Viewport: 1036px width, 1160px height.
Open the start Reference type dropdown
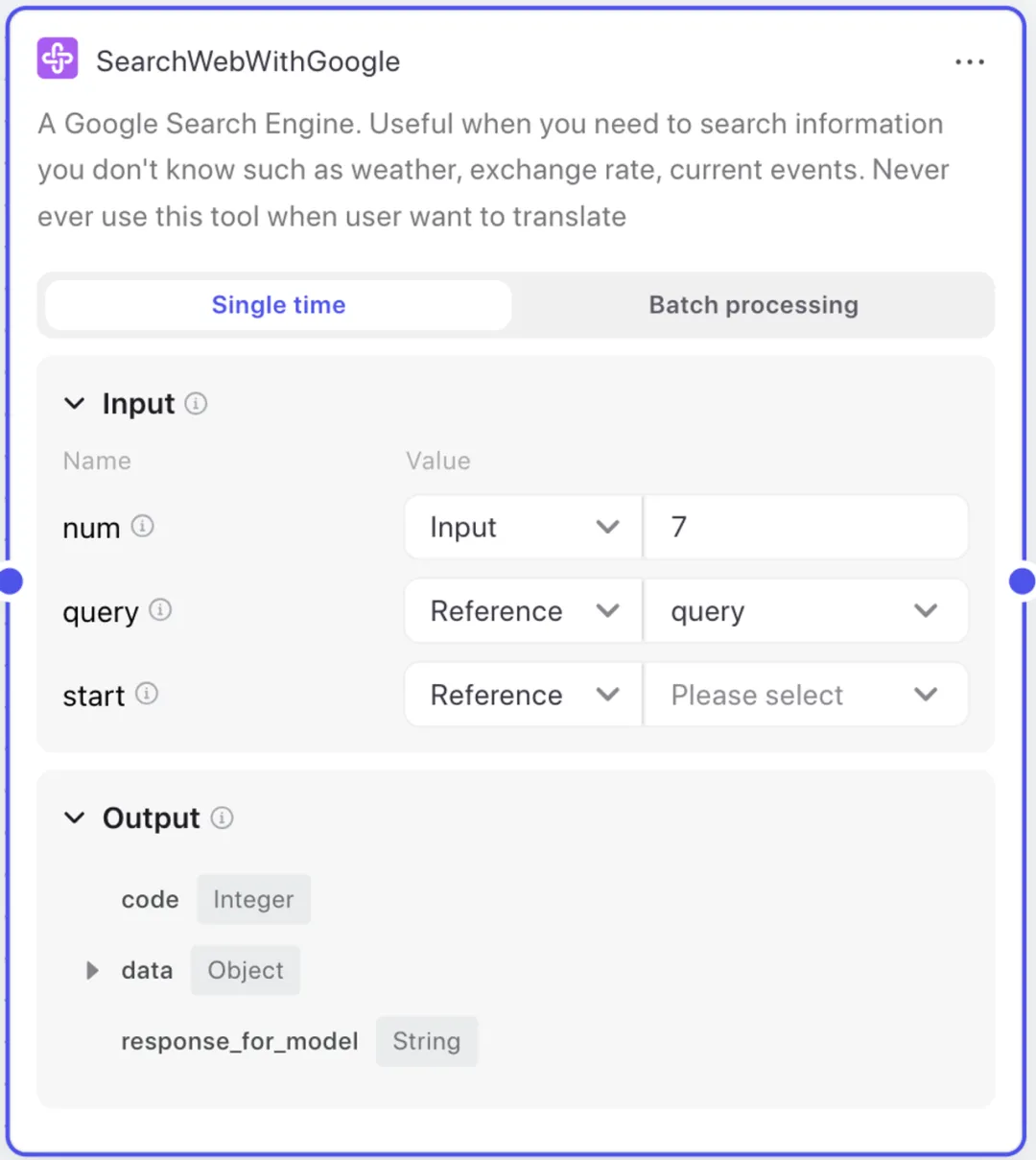click(524, 694)
